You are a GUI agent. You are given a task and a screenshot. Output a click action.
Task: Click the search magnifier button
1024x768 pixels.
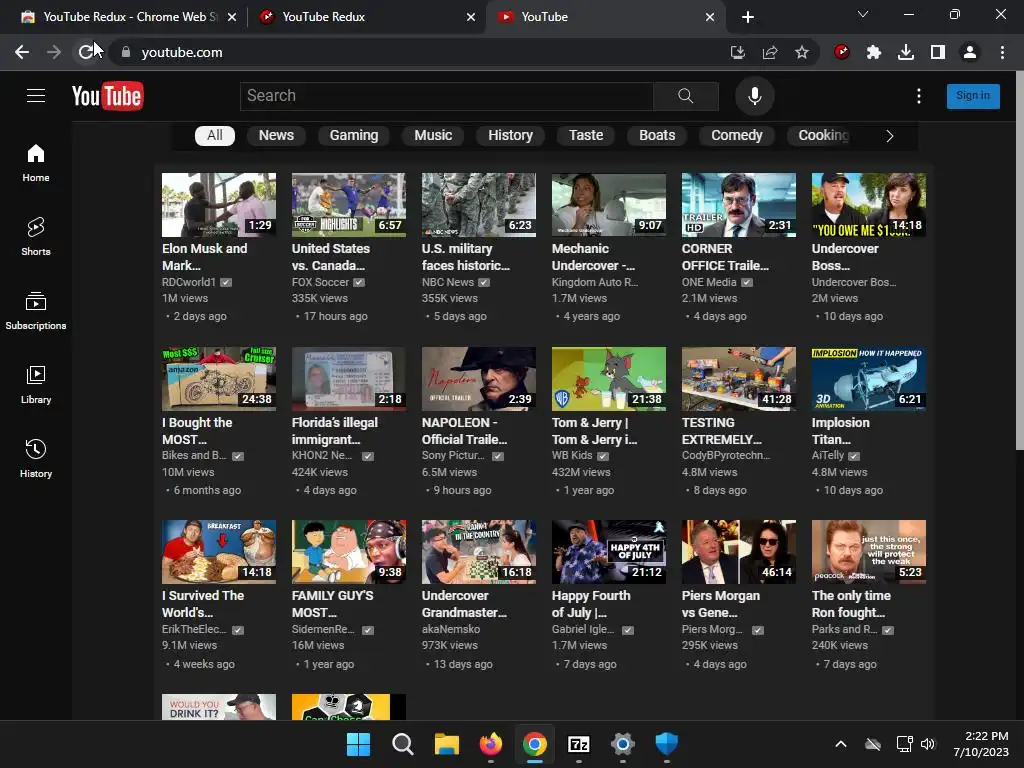[x=686, y=96]
